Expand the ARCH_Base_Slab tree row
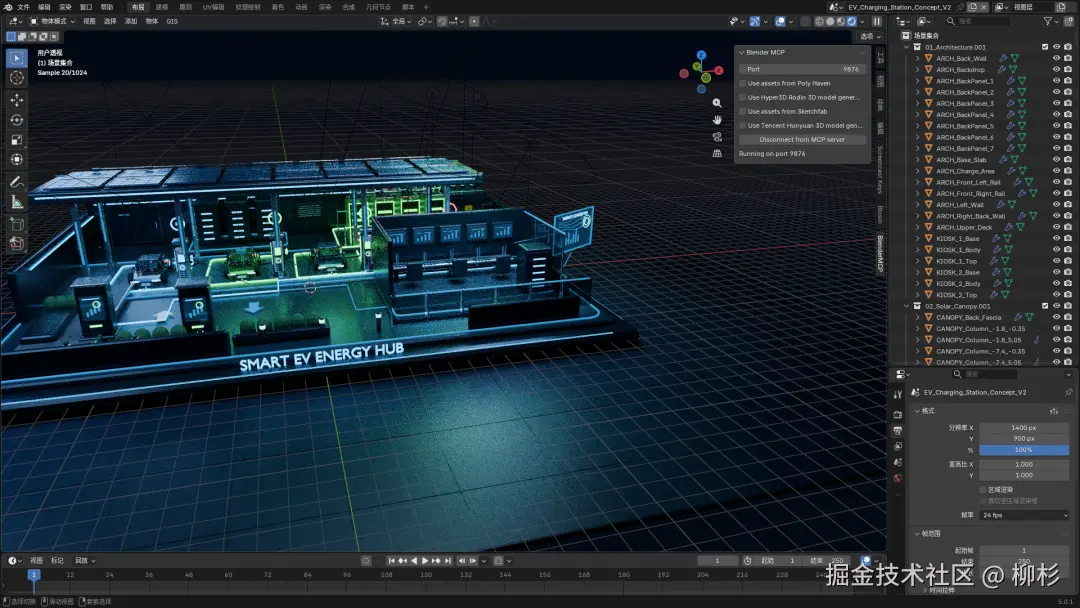Screen dimensions: 1080x608 [x=918, y=160]
